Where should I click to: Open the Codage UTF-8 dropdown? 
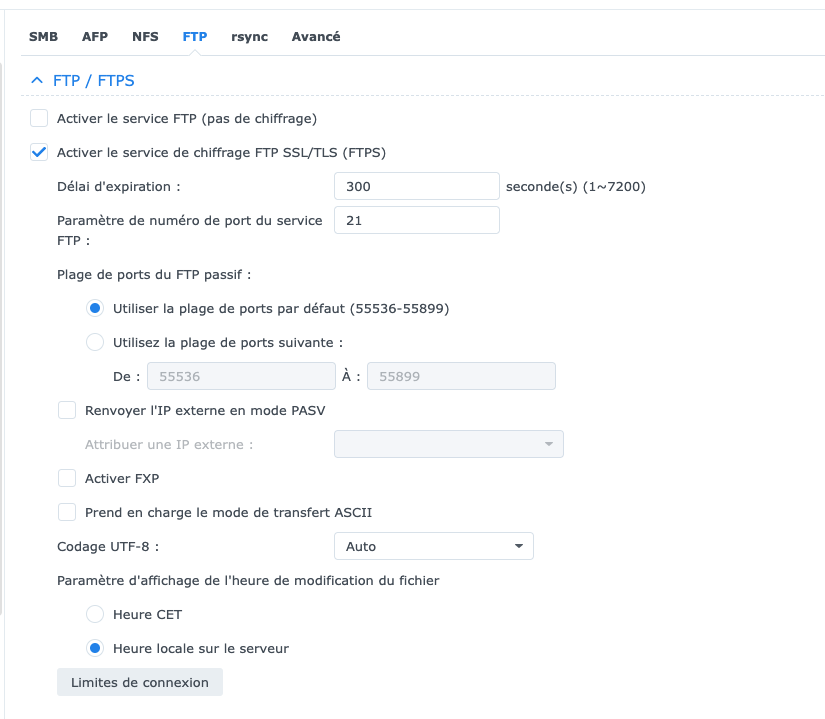point(432,546)
